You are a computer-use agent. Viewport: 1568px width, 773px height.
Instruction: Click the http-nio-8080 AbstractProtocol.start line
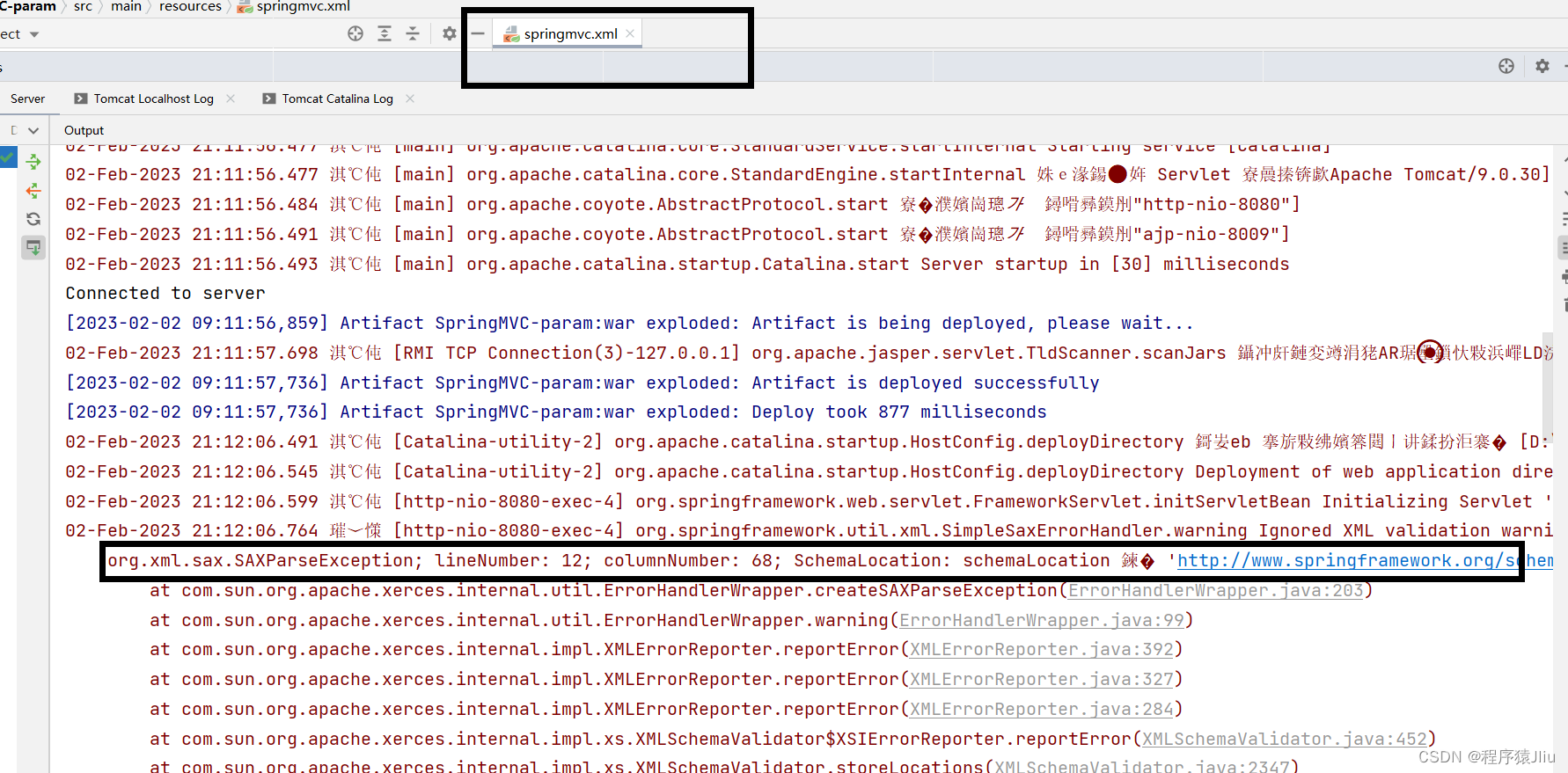pos(682,204)
